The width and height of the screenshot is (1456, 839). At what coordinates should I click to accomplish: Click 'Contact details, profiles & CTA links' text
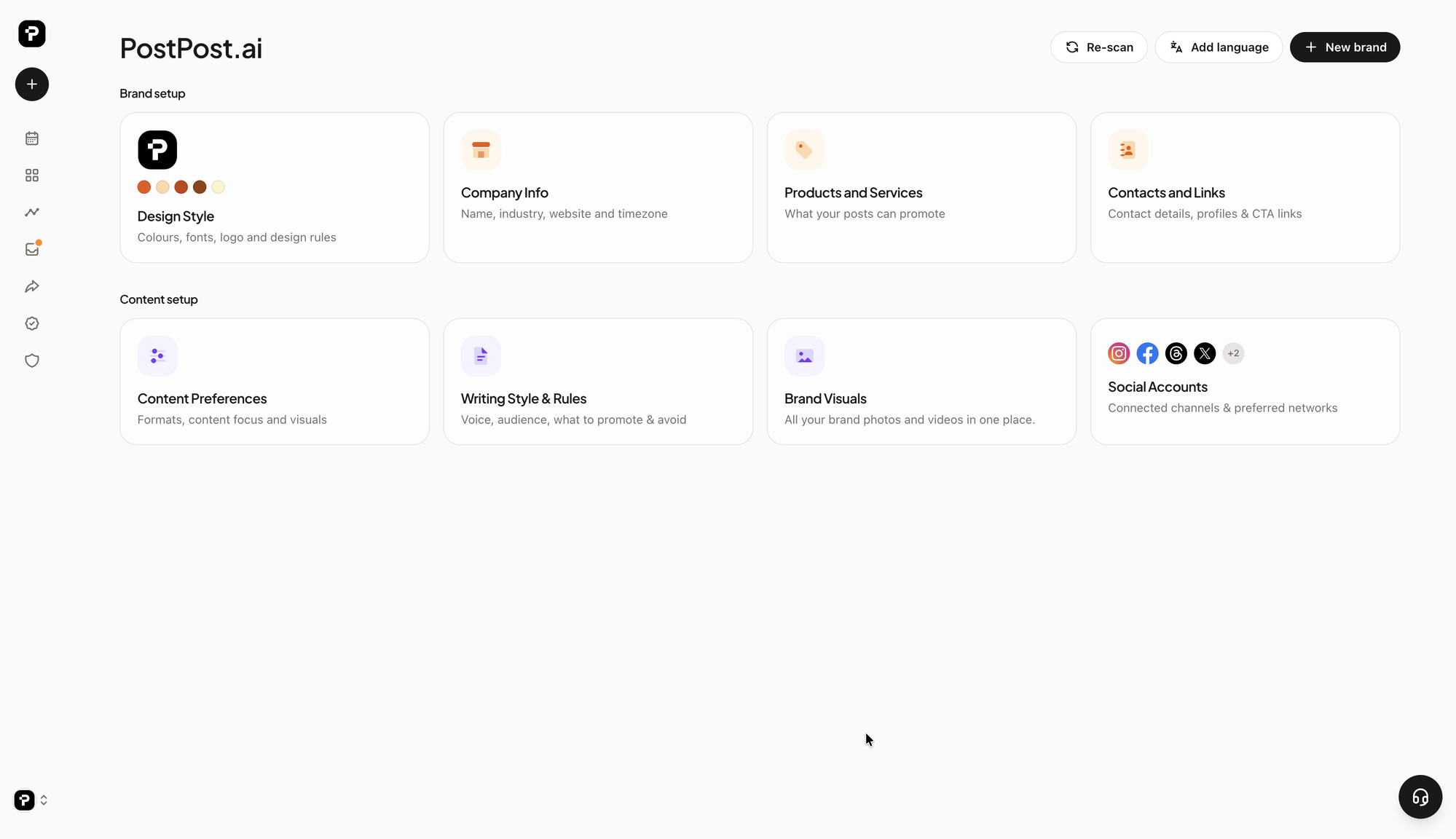[x=1205, y=214]
